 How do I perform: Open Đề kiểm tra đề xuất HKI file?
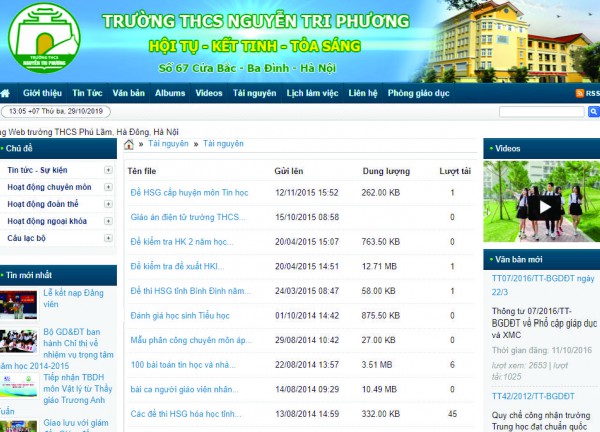pyautogui.click(x=177, y=266)
